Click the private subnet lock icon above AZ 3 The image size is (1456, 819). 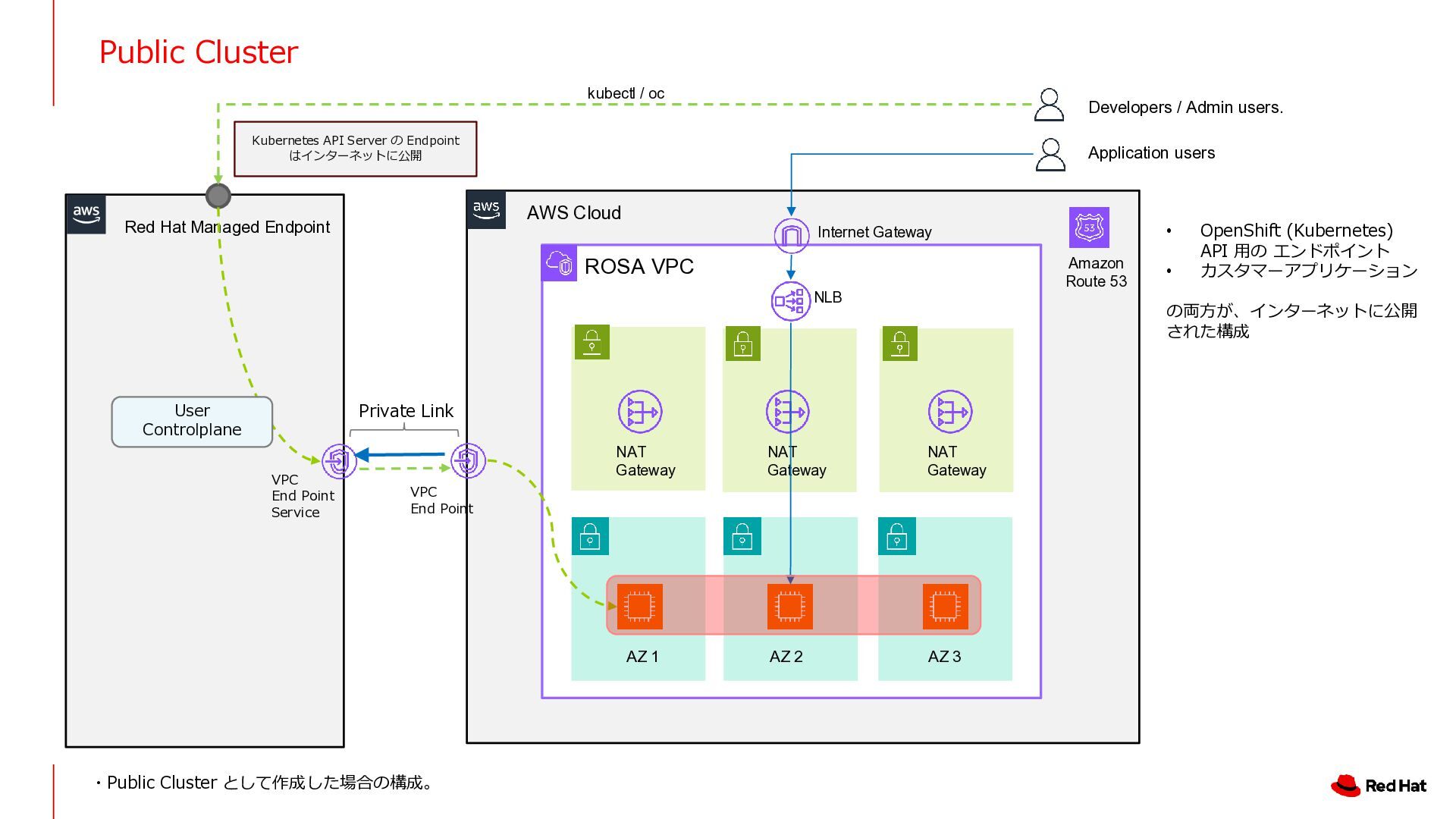896,536
